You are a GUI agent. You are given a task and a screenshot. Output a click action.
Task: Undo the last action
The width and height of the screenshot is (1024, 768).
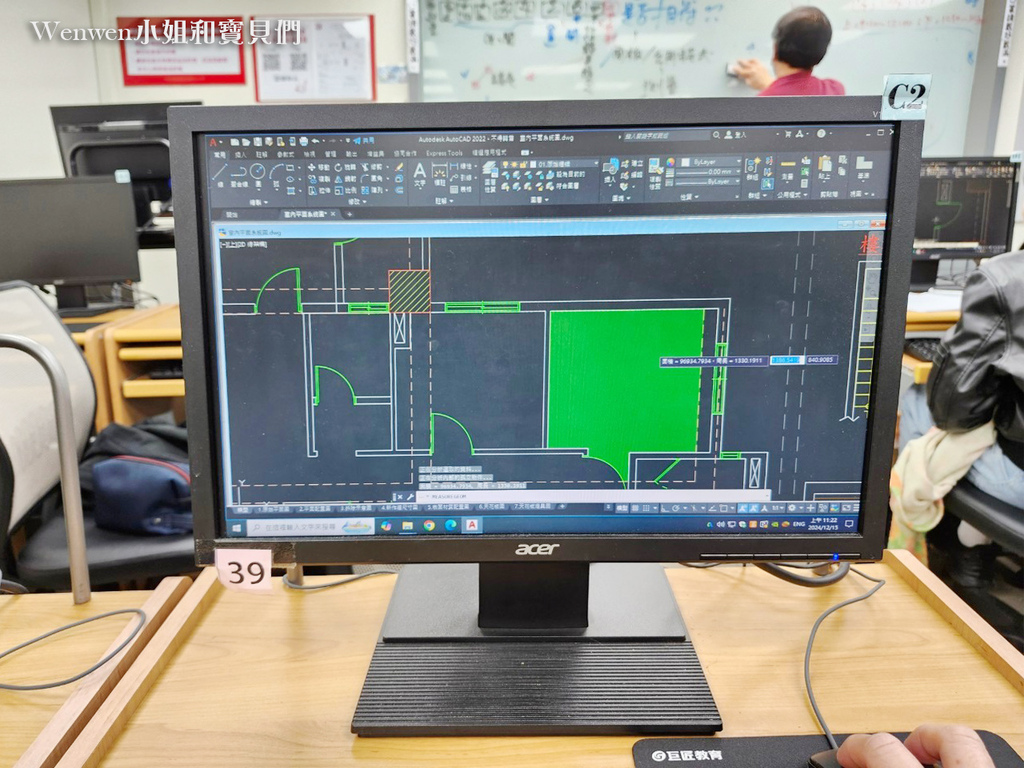point(315,141)
